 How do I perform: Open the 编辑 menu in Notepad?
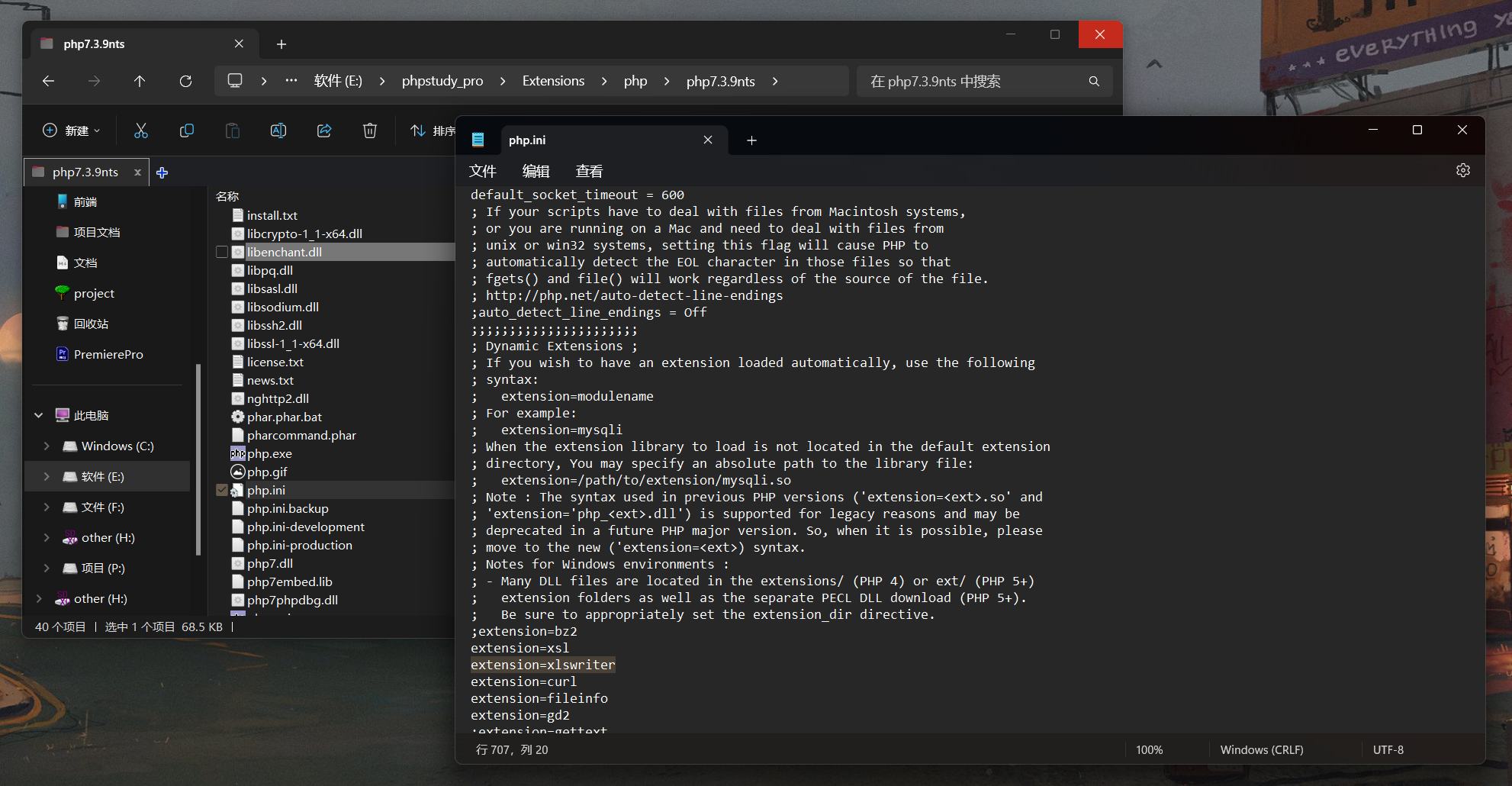[x=536, y=171]
